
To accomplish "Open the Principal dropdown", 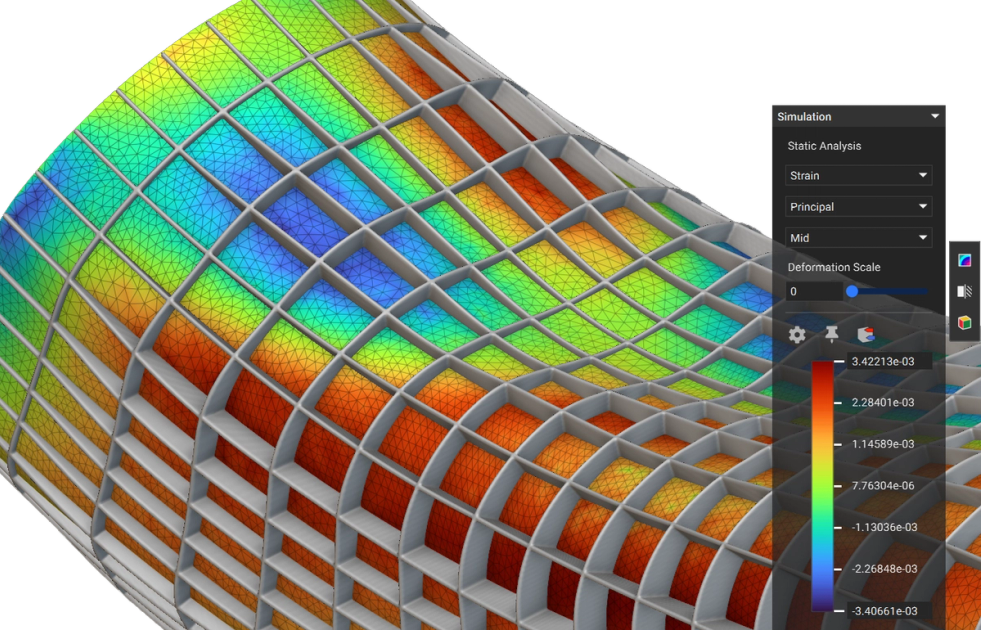I will (858, 206).
